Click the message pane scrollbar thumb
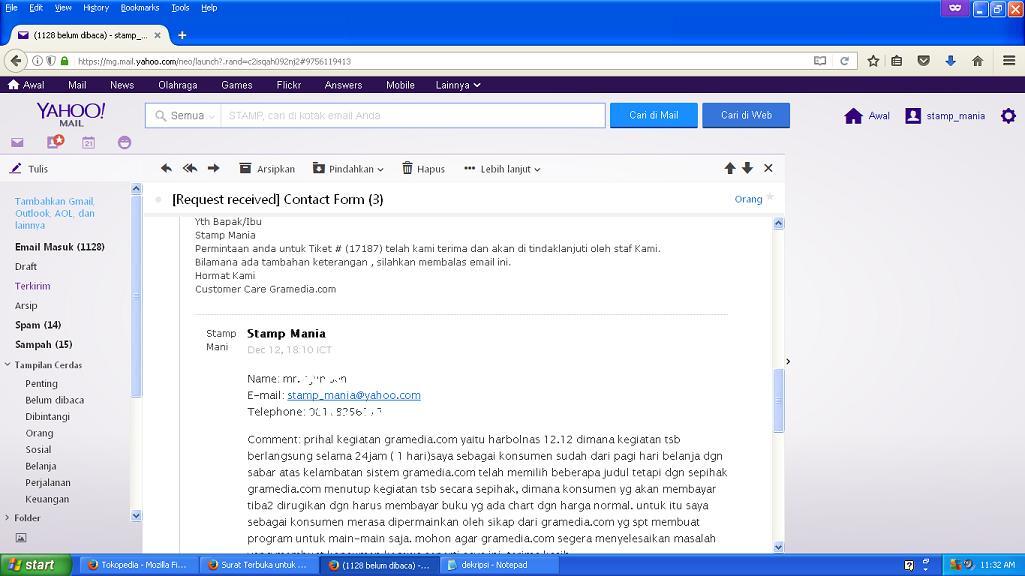Screen dimensions: 1025x576 tap(779, 400)
